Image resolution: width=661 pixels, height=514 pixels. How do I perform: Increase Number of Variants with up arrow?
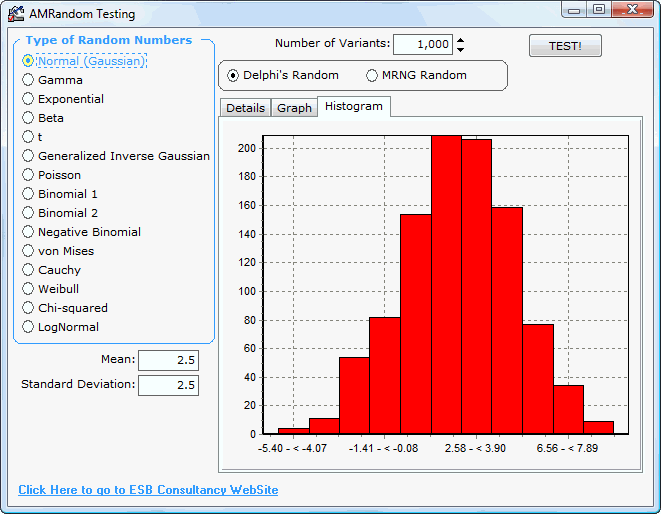(460, 40)
